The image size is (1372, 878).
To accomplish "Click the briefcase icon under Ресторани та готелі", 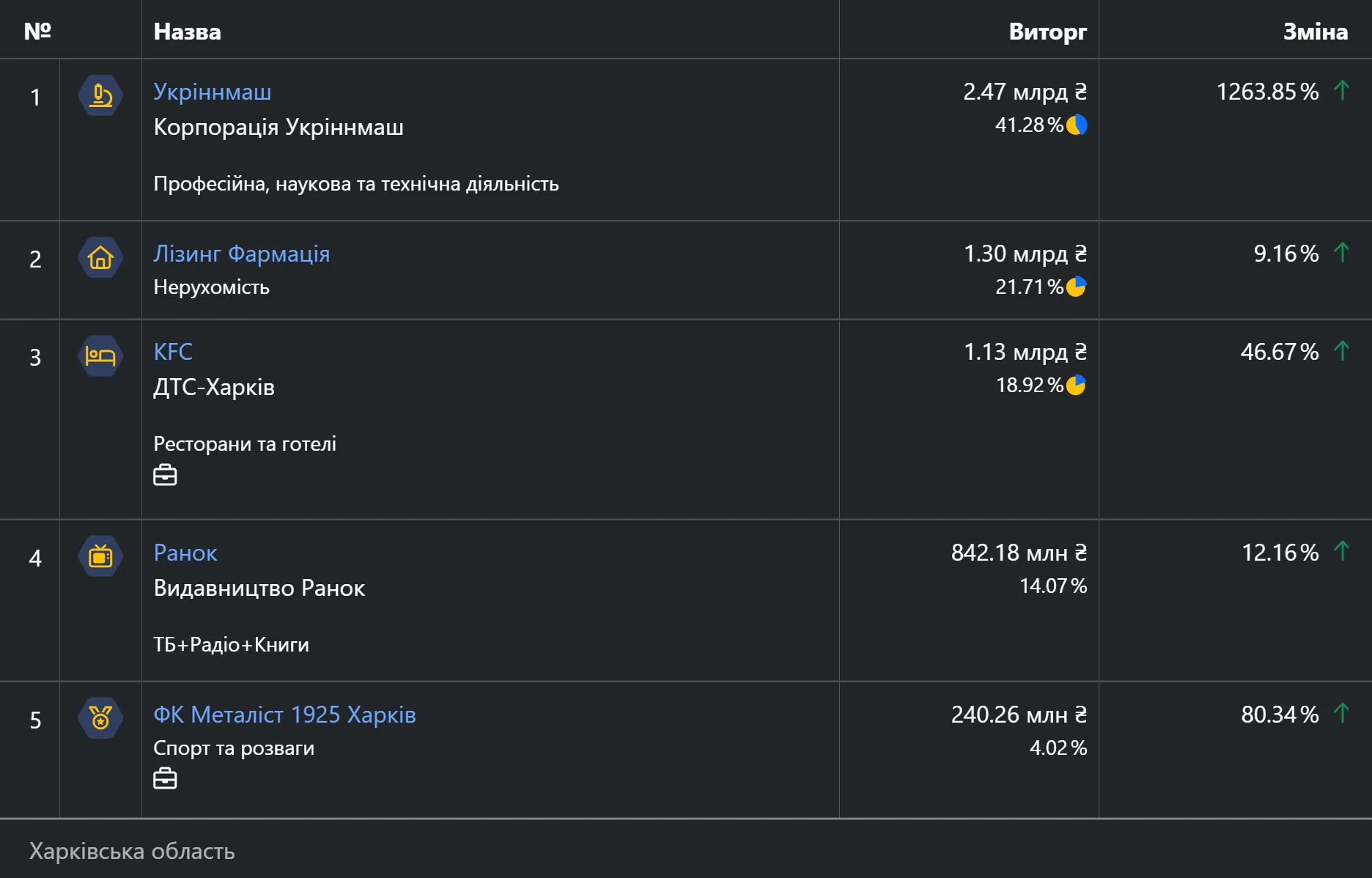I will [165, 475].
